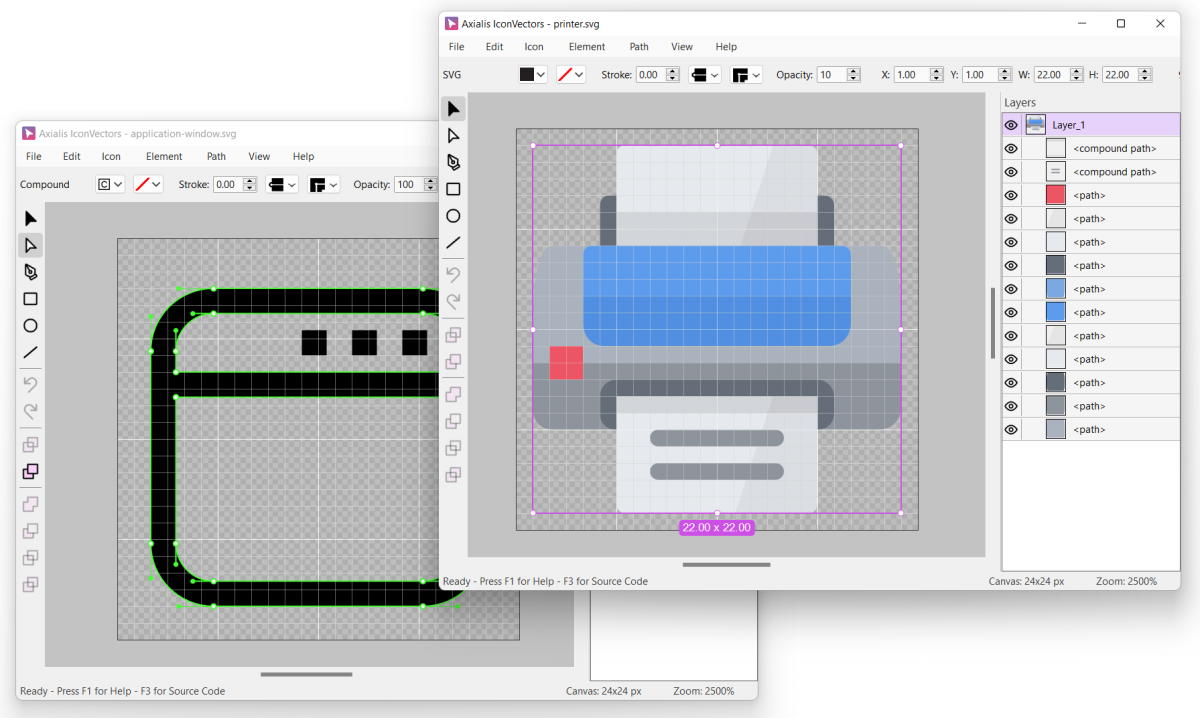The height and width of the screenshot is (718, 1200).
Task: Select the Rectangle tool in printer.svg window
Action: (453, 189)
